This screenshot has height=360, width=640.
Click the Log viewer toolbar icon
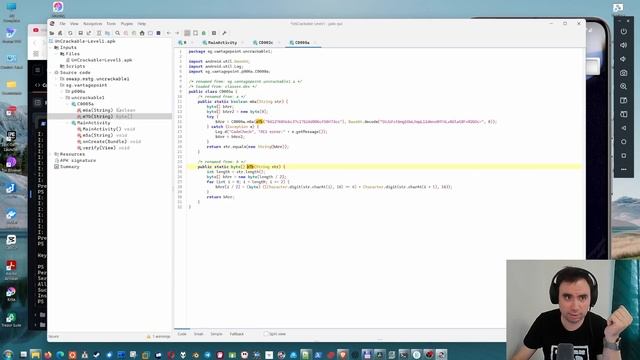(214, 33)
